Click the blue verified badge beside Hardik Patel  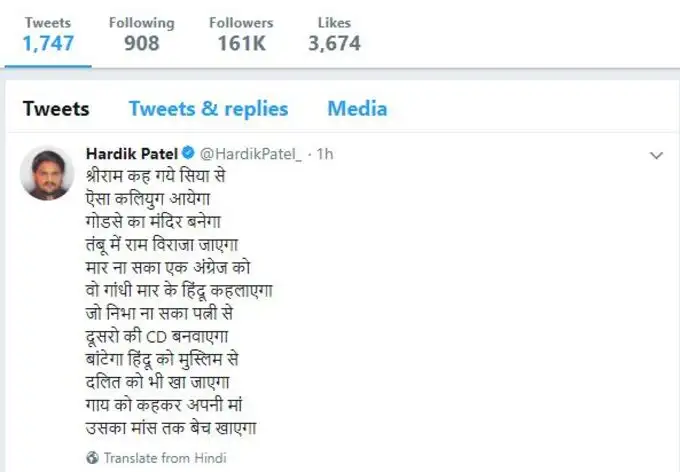(188, 153)
